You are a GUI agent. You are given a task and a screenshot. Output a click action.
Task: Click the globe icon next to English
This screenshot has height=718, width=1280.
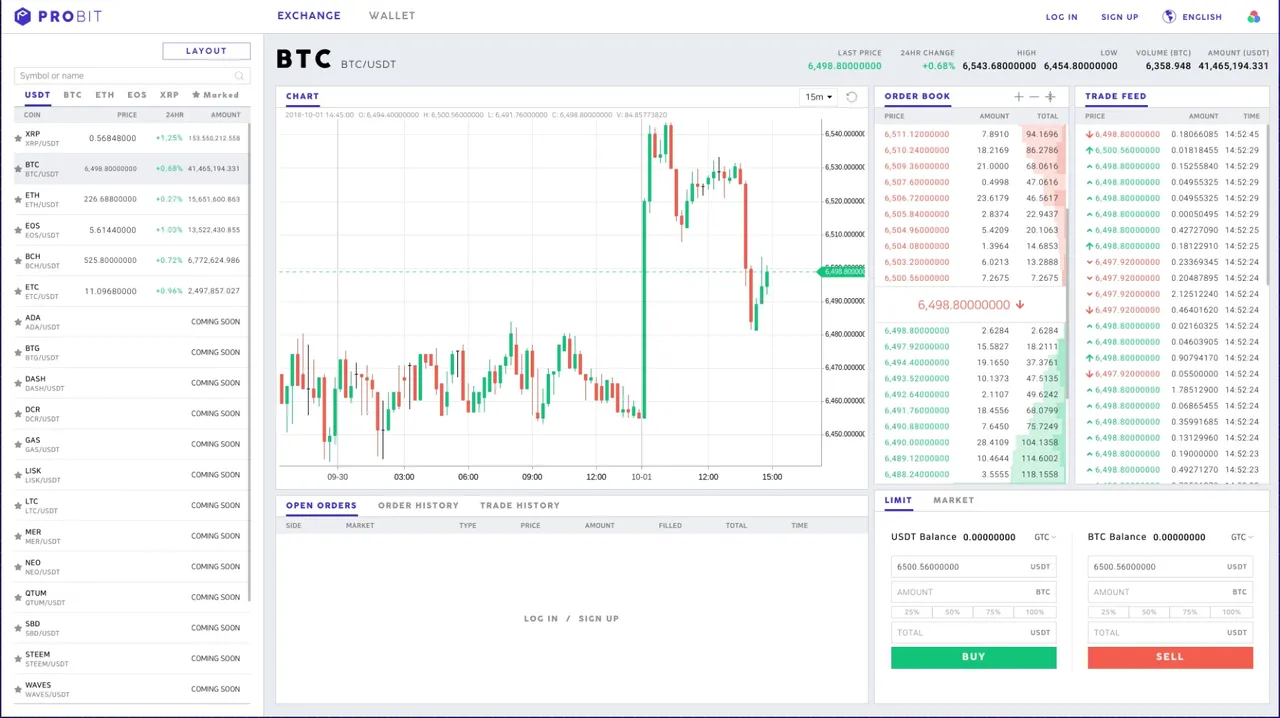pos(1169,16)
